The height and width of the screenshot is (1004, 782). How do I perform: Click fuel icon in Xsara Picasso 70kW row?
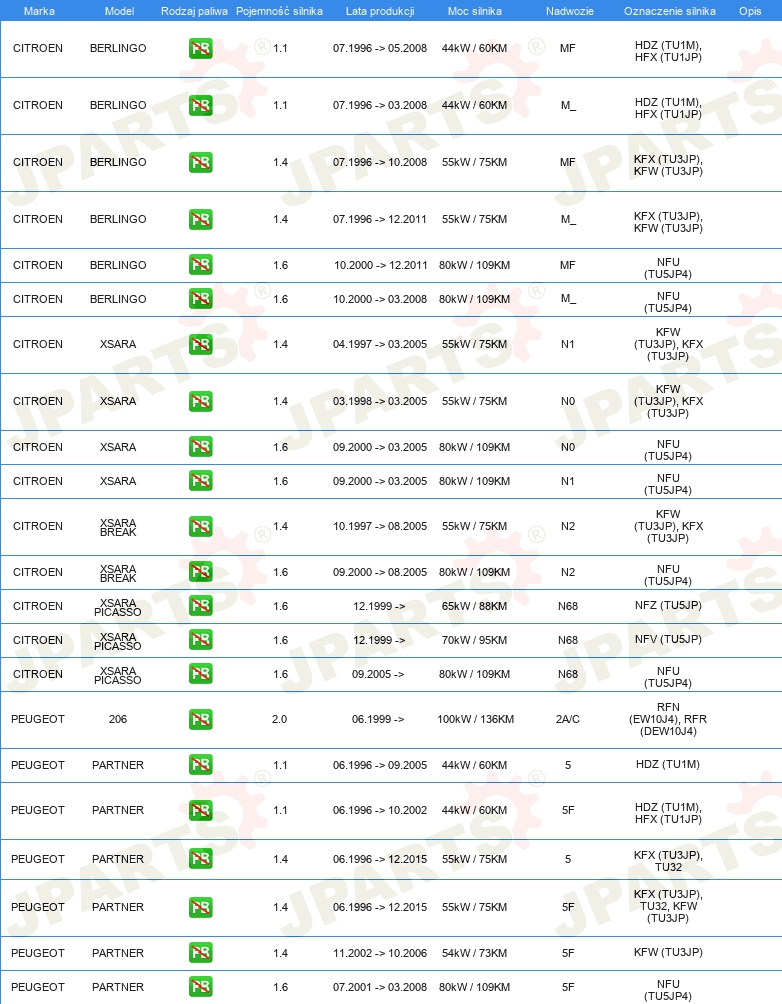[x=200, y=639]
